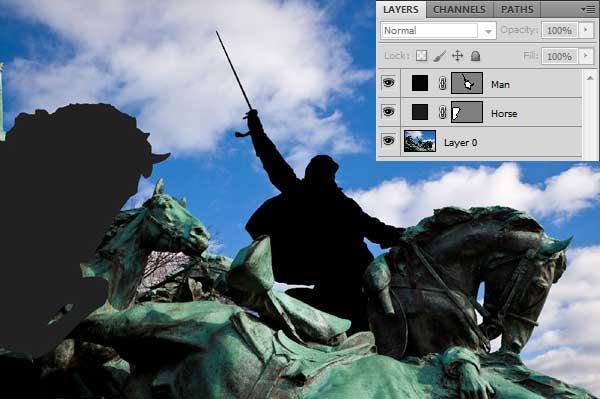Image resolution: width=600 pixels, height=399 pixels.
Task: Click the link icon on Horse layer
Action: [442, 112]
